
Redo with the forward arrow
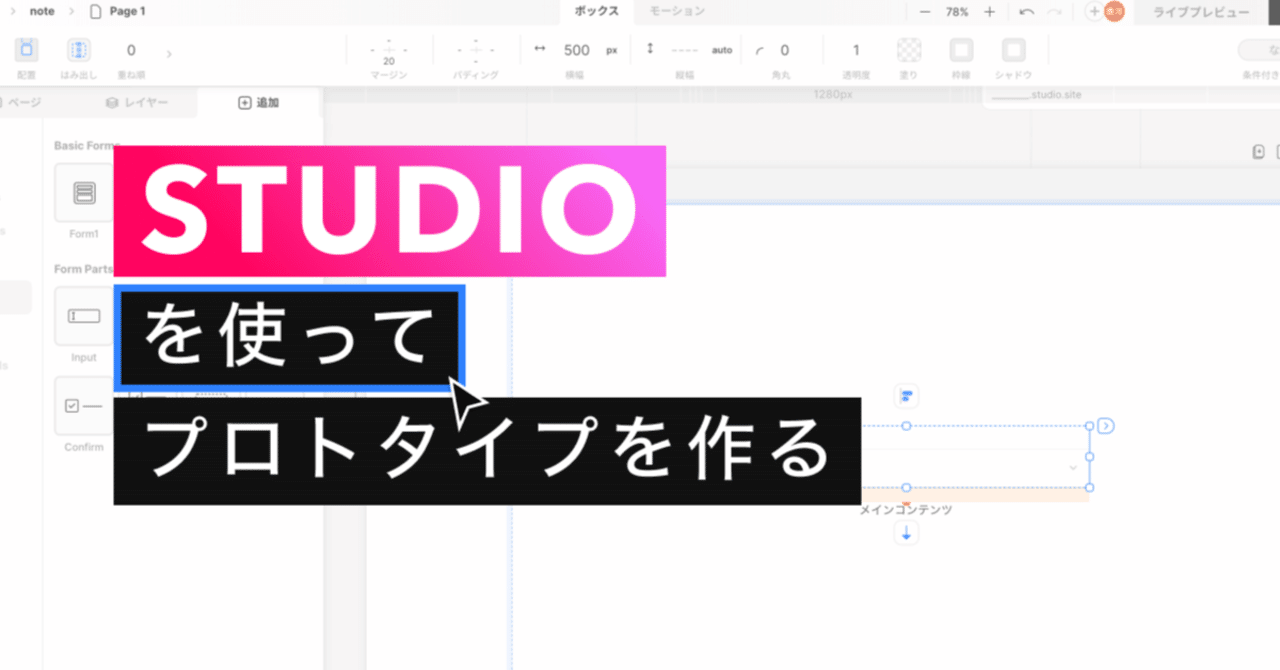[1054, 12]
